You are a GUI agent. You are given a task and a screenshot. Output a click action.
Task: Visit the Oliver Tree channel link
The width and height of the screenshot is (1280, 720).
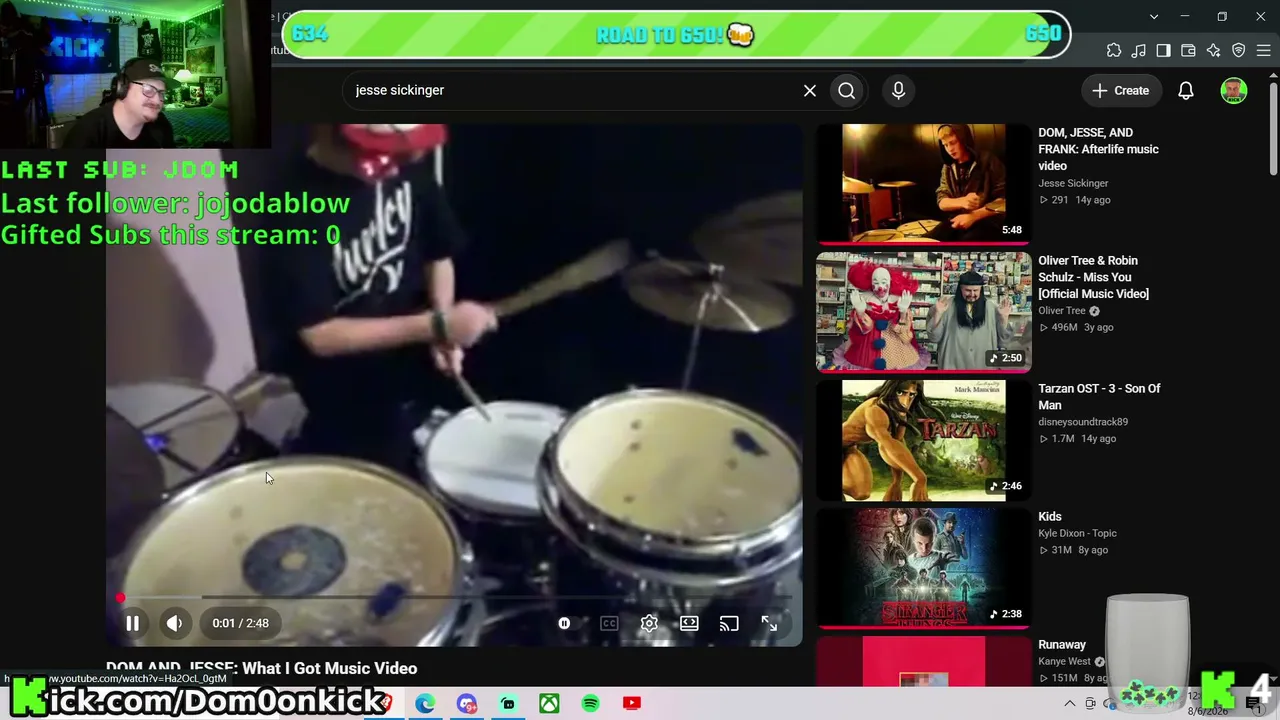click(x=1062, y=311)
